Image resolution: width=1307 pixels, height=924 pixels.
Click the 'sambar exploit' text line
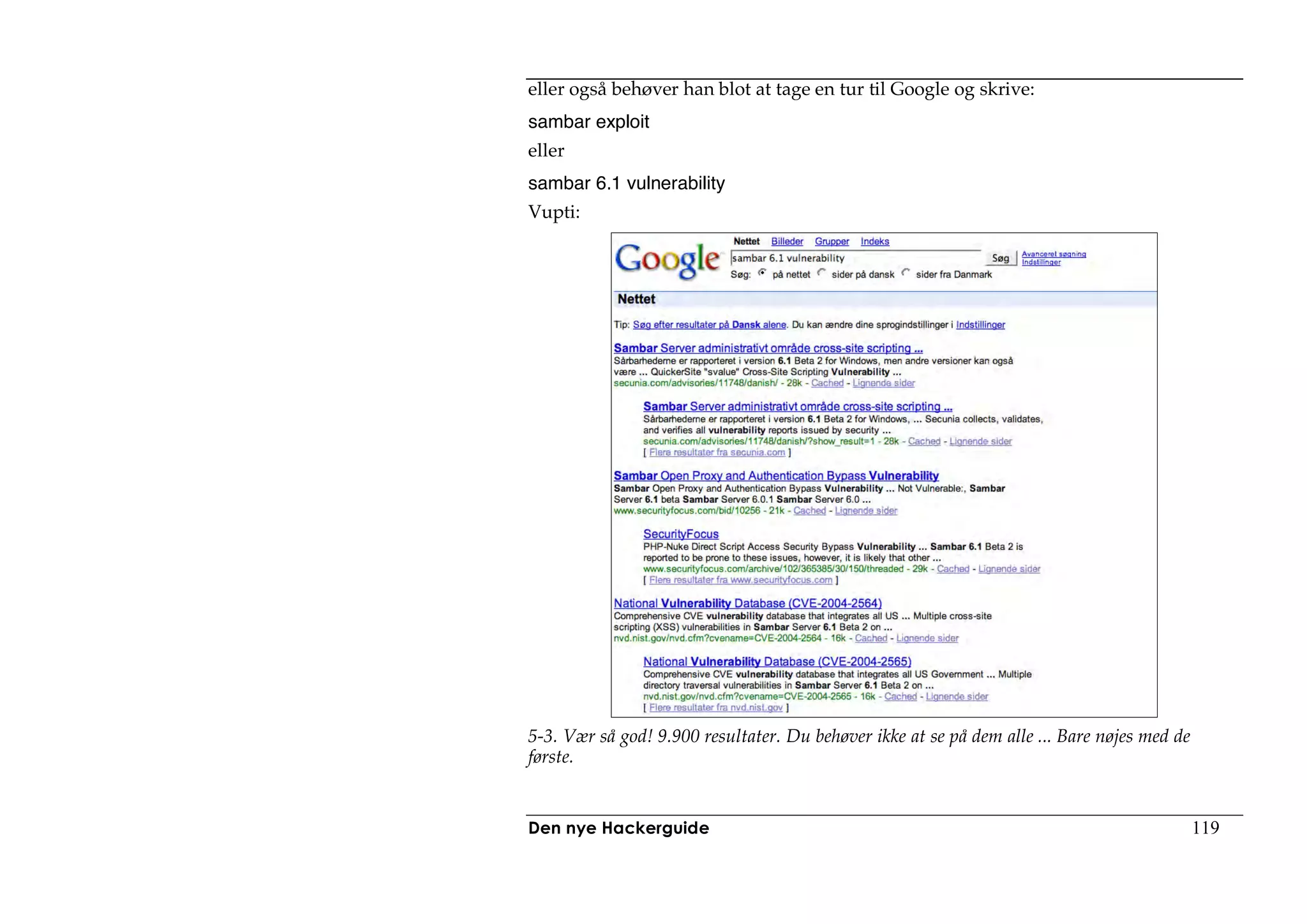tap(588, 122)
